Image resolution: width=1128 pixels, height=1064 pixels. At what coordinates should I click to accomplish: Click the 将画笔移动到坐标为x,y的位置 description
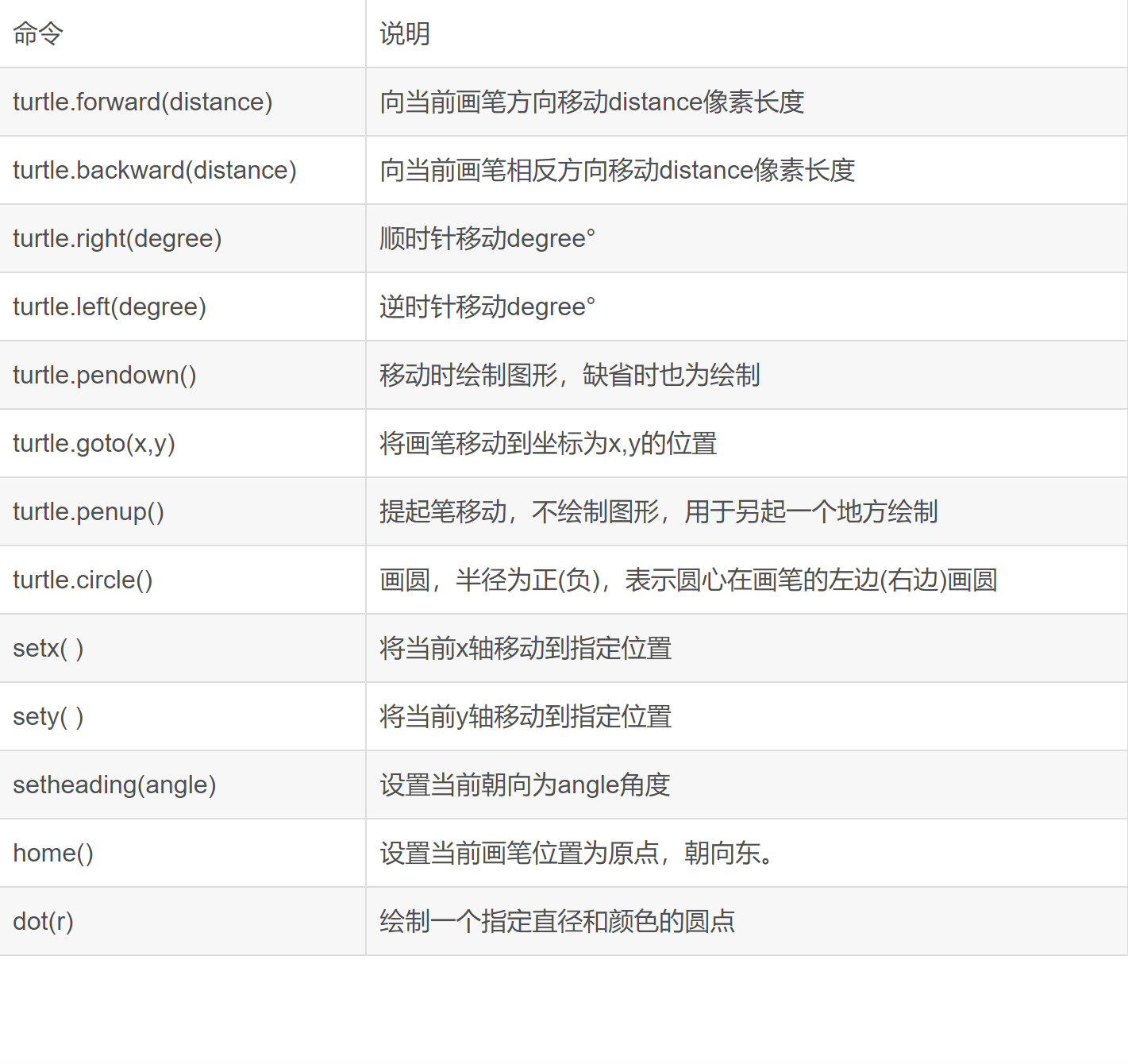549,443
